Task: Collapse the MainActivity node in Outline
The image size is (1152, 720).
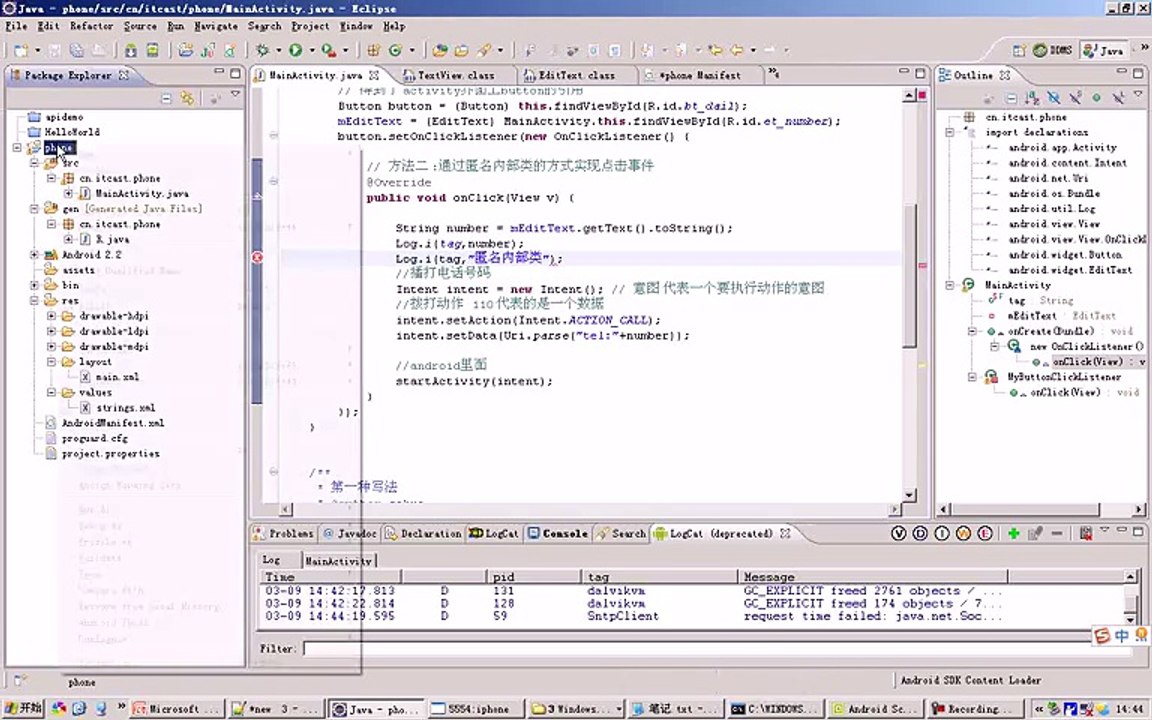Action: [949, 285]
